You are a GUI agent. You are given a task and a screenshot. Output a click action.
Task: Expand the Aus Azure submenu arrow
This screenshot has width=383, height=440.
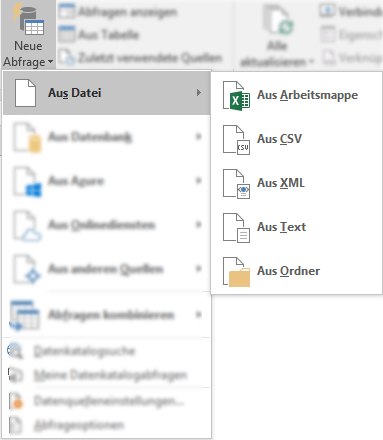tap(199, 180)
